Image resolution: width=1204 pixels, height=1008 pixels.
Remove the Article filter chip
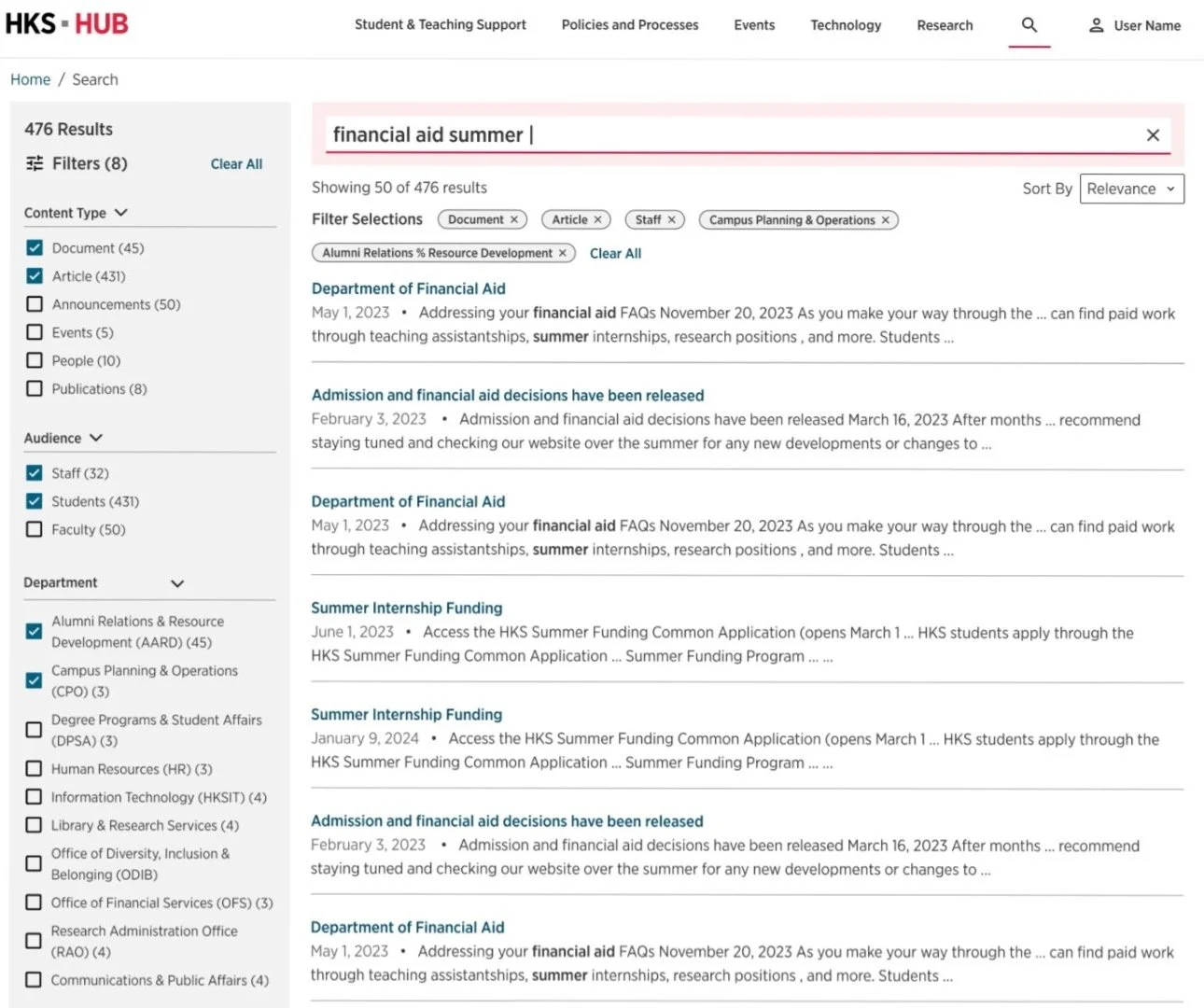[x=597, y=220]
